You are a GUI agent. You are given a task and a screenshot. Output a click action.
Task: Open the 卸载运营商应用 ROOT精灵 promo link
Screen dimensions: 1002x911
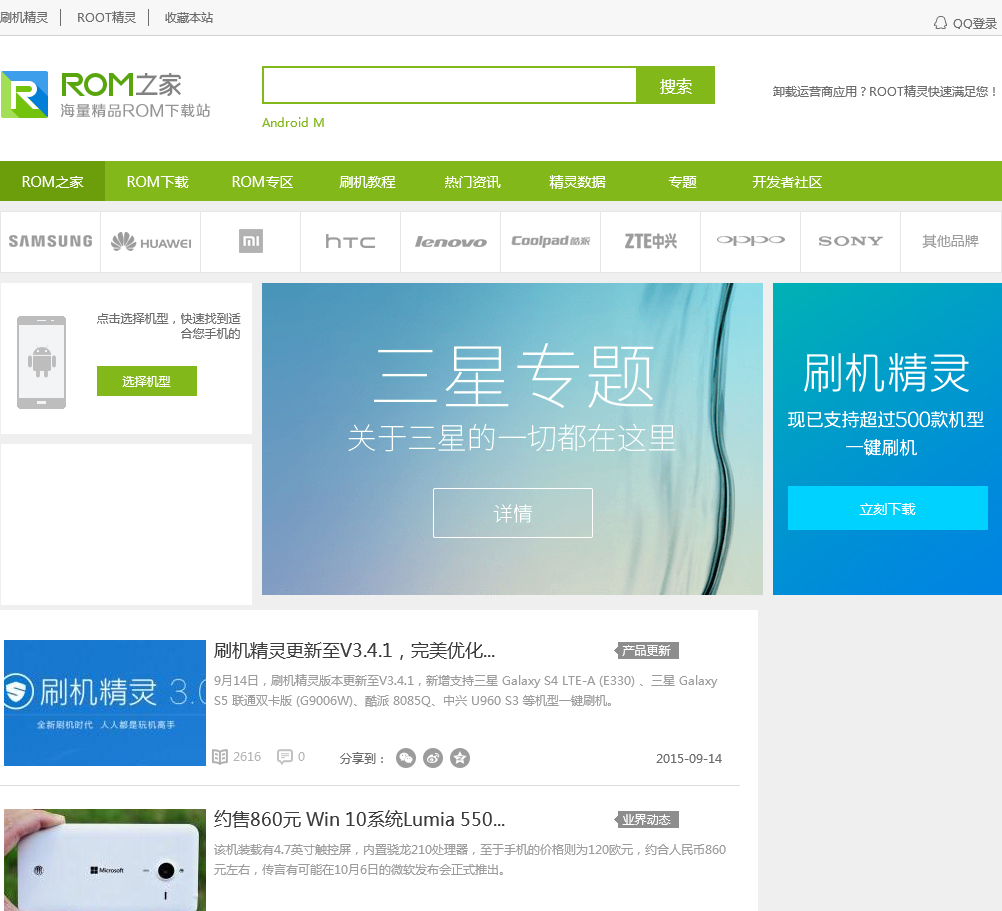884,91
